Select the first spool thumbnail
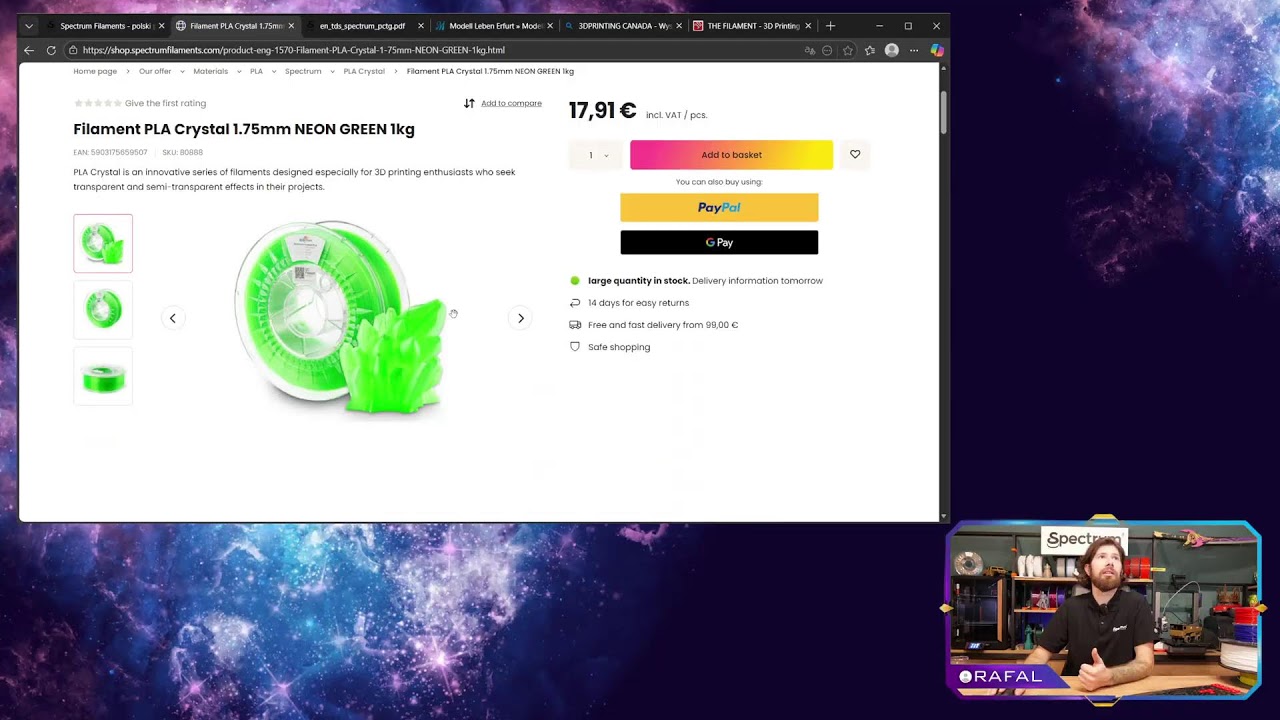The height and width of the screenshot is (720, 1280). 103,243
